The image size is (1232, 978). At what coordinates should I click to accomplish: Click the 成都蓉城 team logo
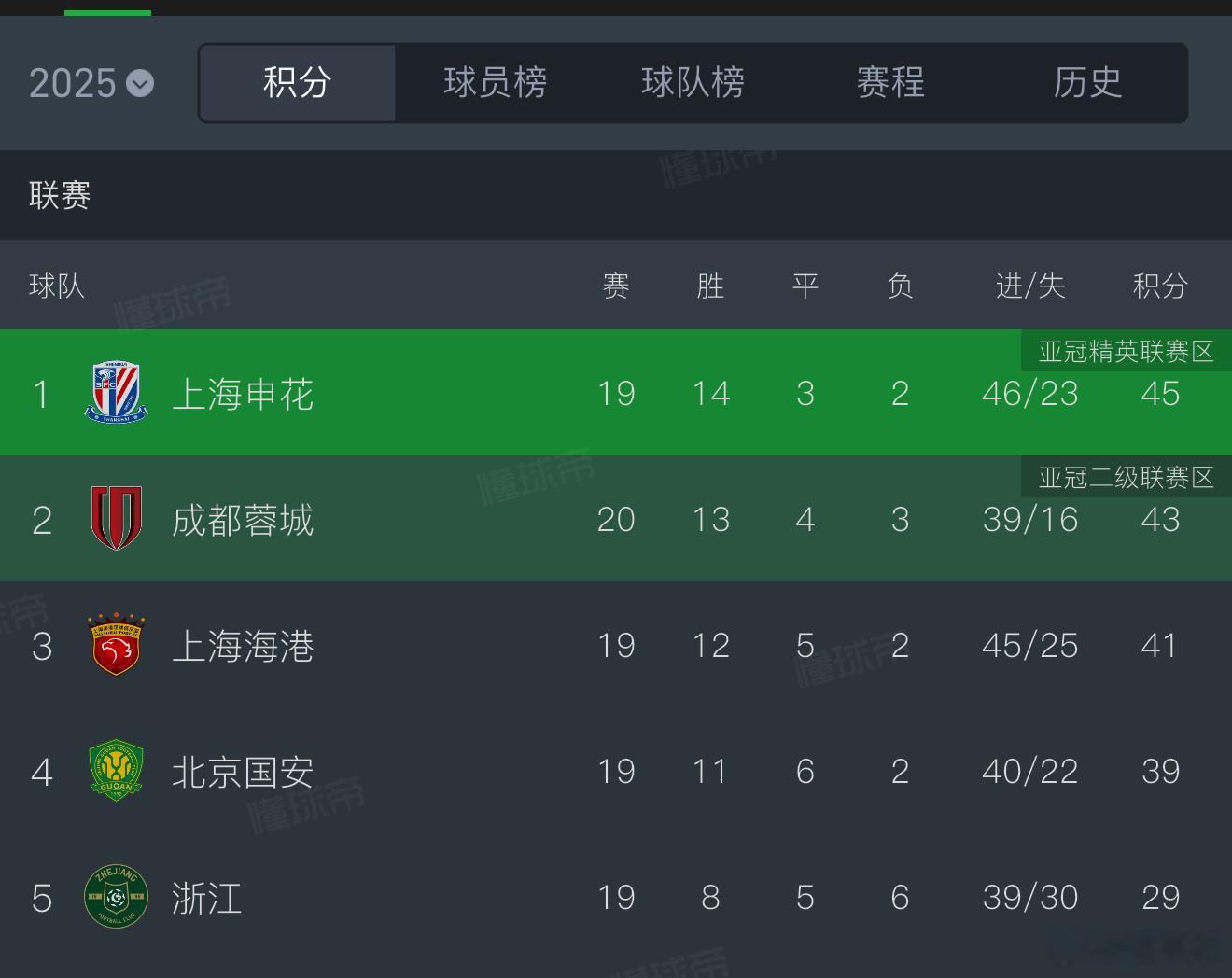coord(116,519)
